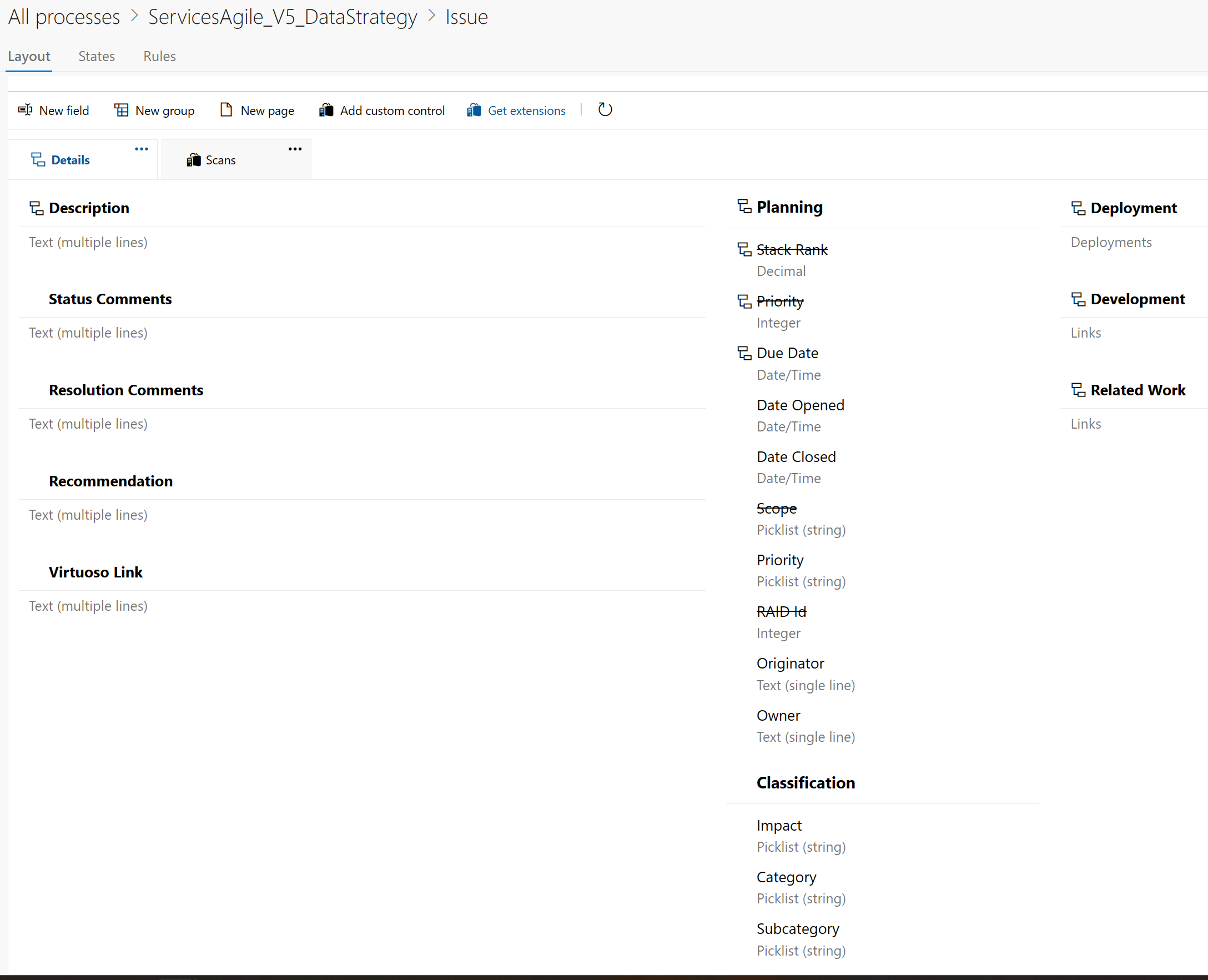Click the New field icon
Viewport: 1208px width, 980px height.
click(x=25, y=110)
